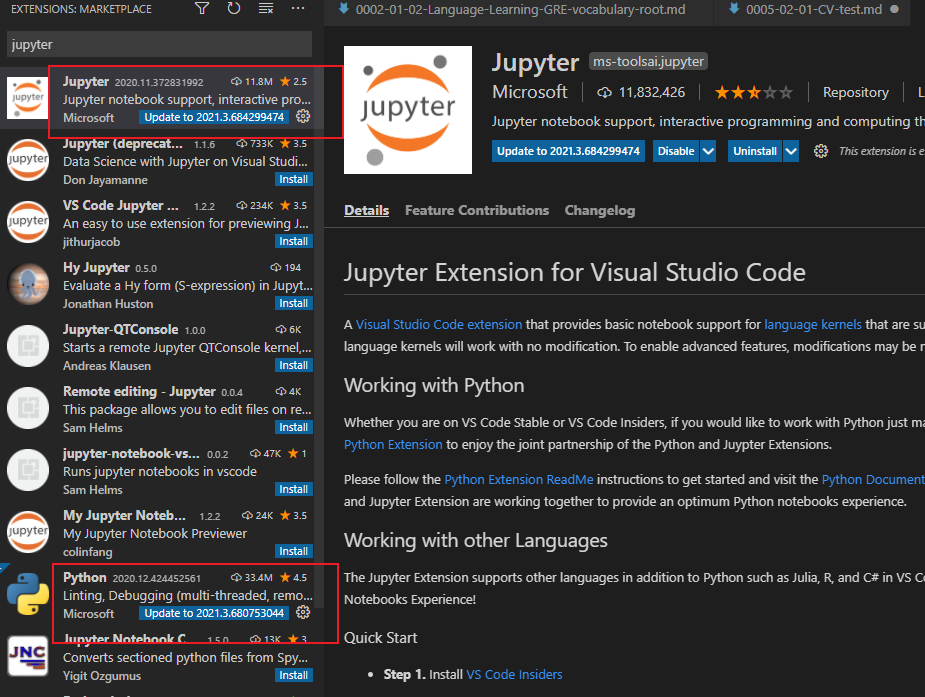
Task: Click inside the jupyter search box
Action: coord(157,44)
